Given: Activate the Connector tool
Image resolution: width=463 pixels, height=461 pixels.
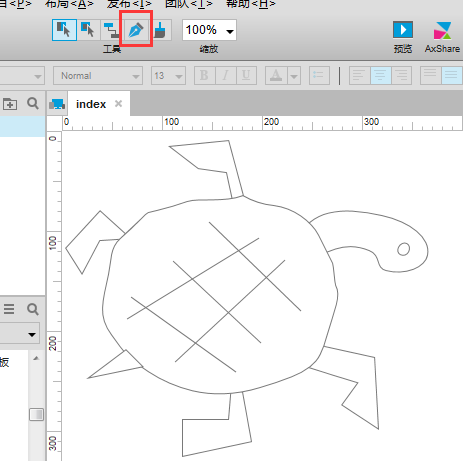Looking at the screenshot, I should click(112, 30).
